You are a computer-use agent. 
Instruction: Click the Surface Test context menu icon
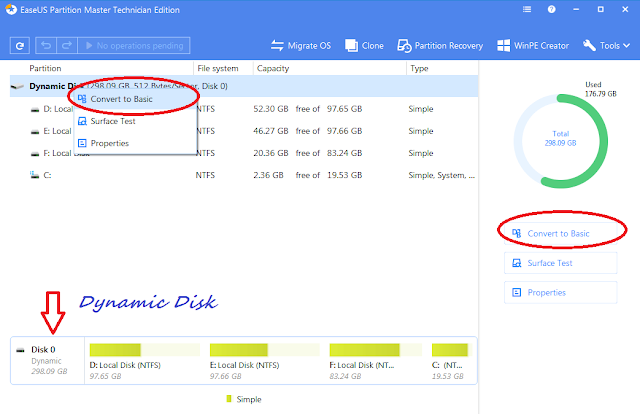point(82,121)
